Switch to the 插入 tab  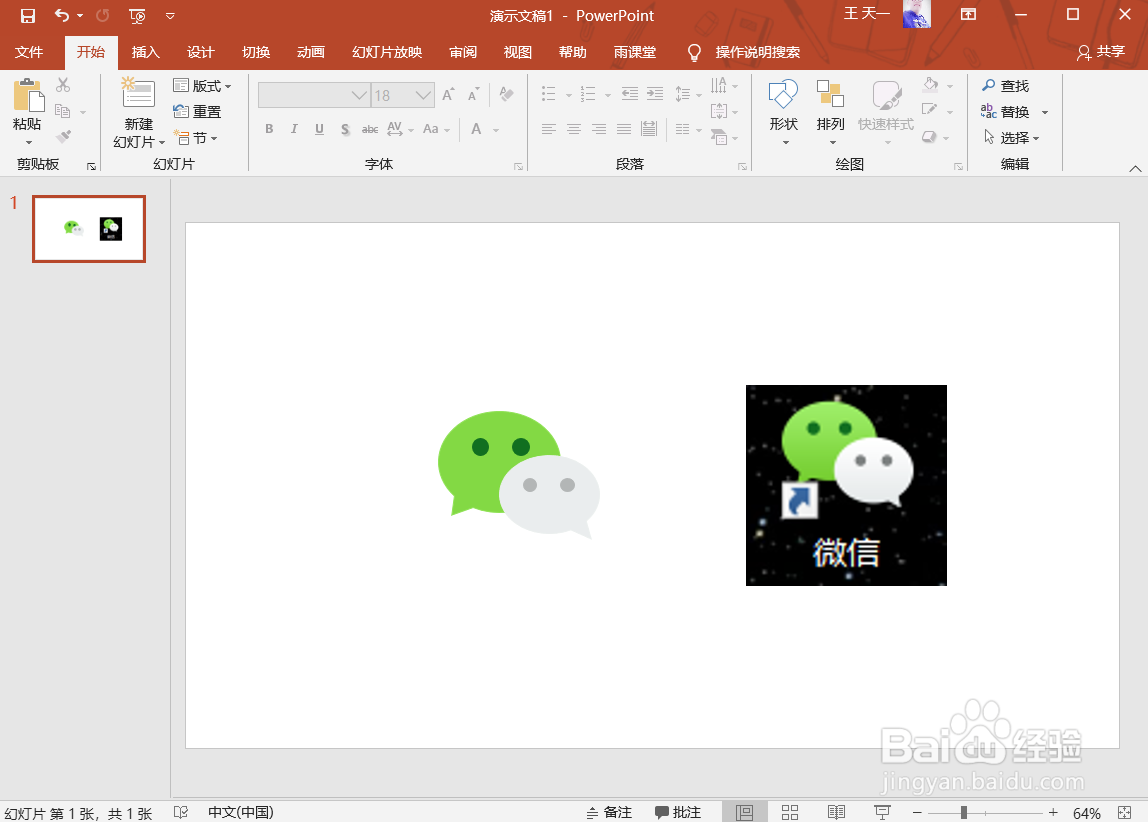(145, 52)
